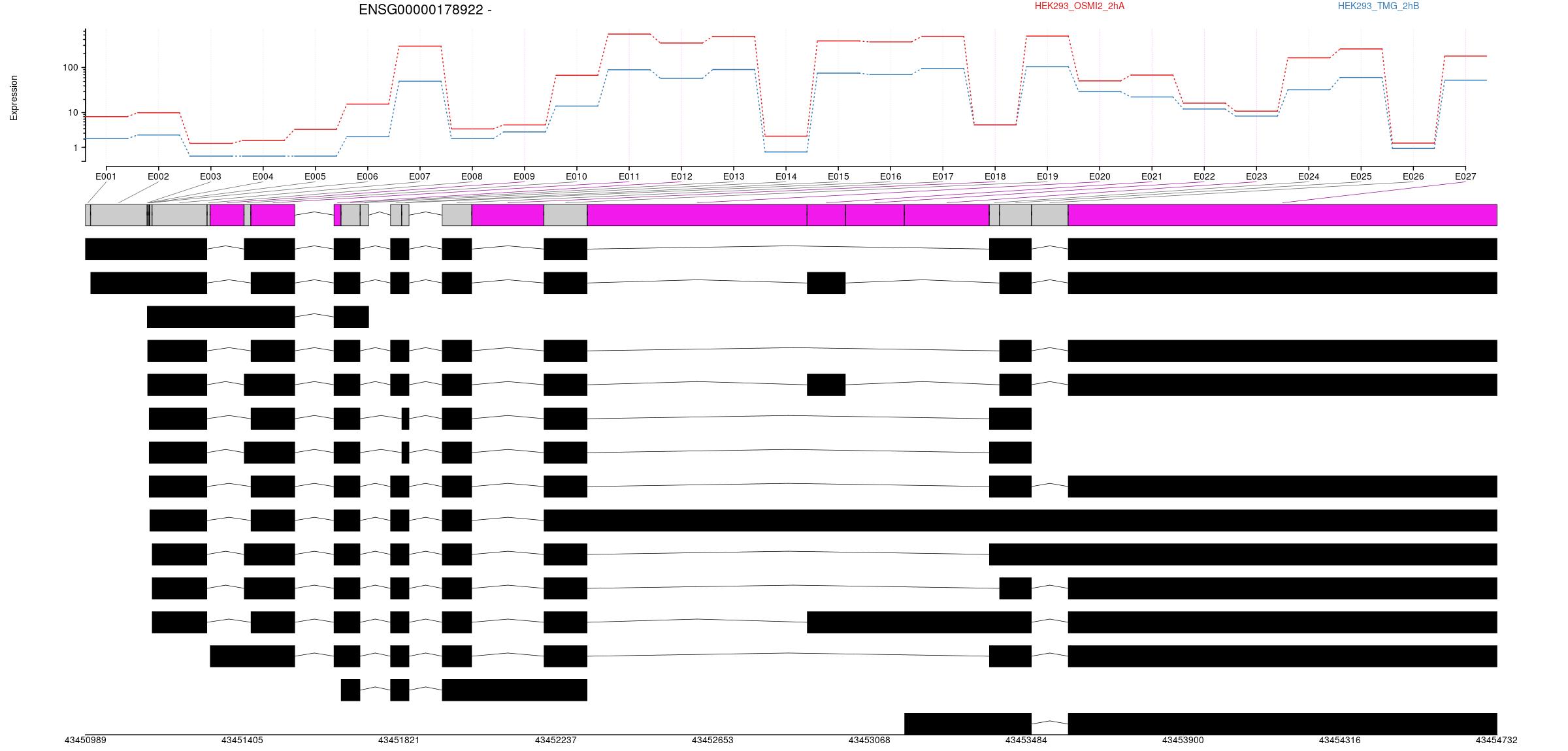Select exon label E024
Viewport: 1568px width, 751px height.
[x=1309, y=176]
